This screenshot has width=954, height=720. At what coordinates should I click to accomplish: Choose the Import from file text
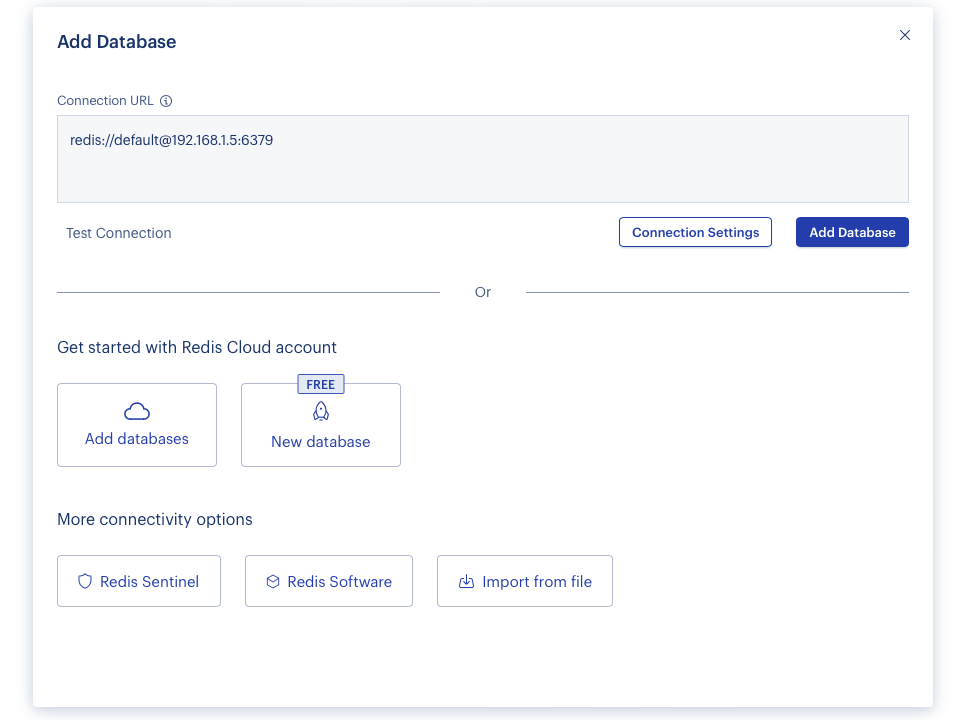pyautogui.click(x=537, y=582)
